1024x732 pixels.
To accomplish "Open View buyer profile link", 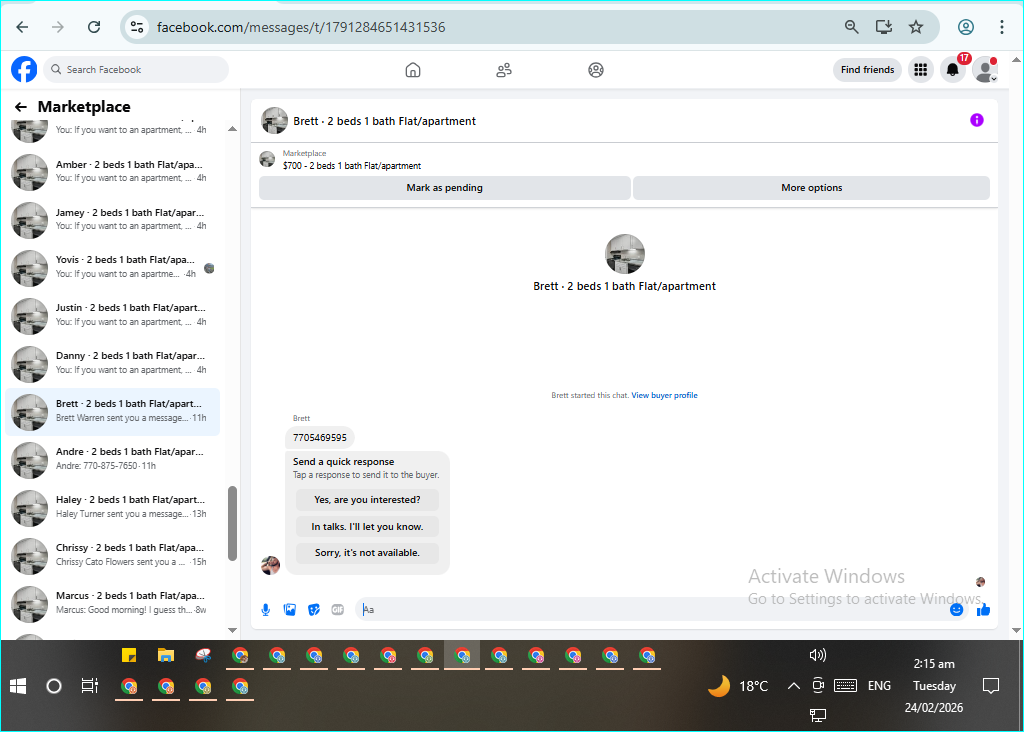I will [664, 395].
